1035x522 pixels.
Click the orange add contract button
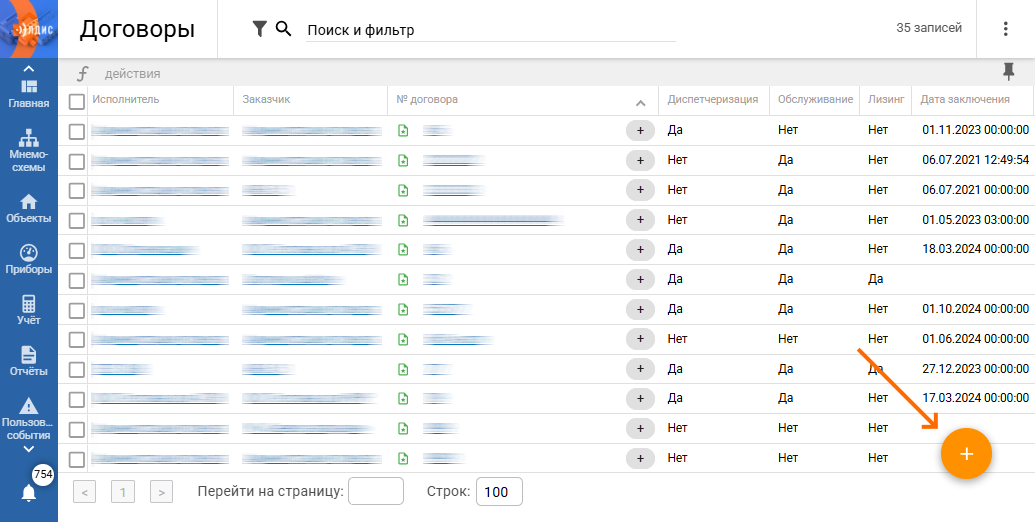click(966, 453)
